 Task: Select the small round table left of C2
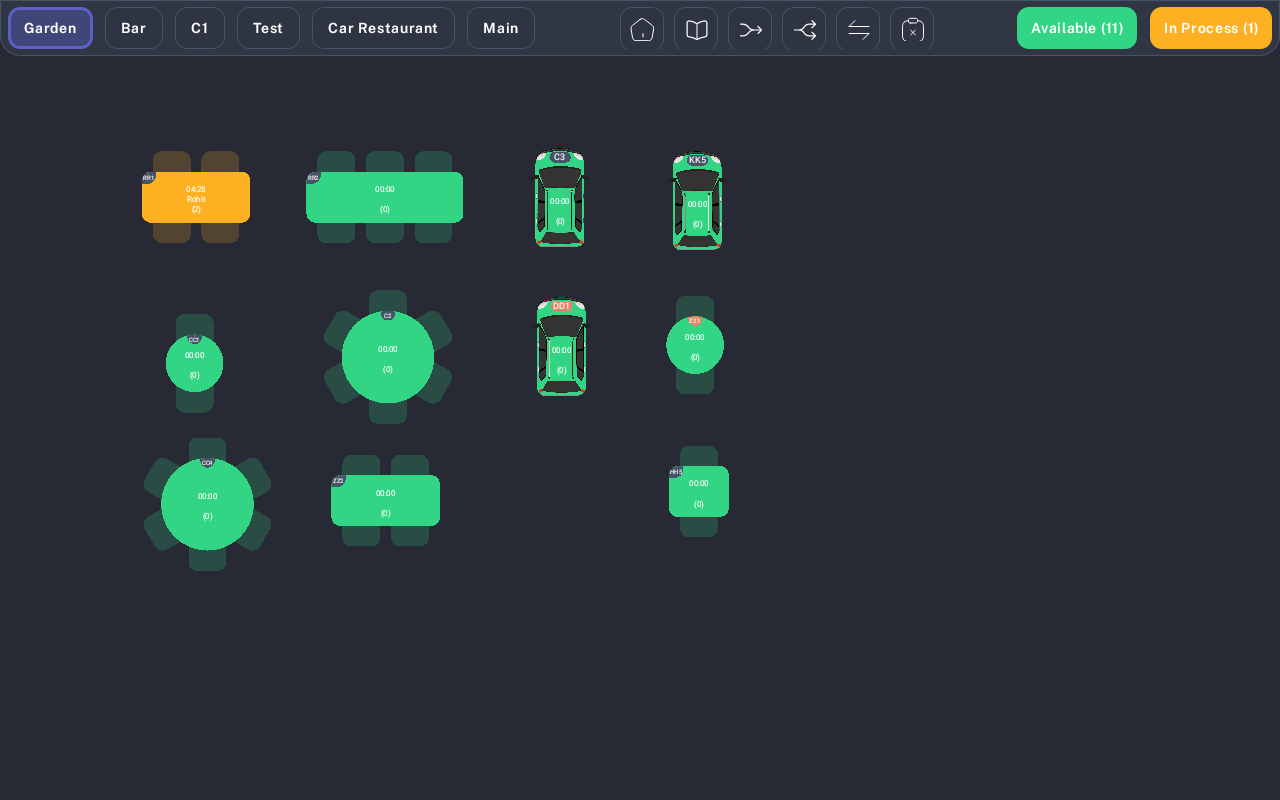(x=194, y=363)
